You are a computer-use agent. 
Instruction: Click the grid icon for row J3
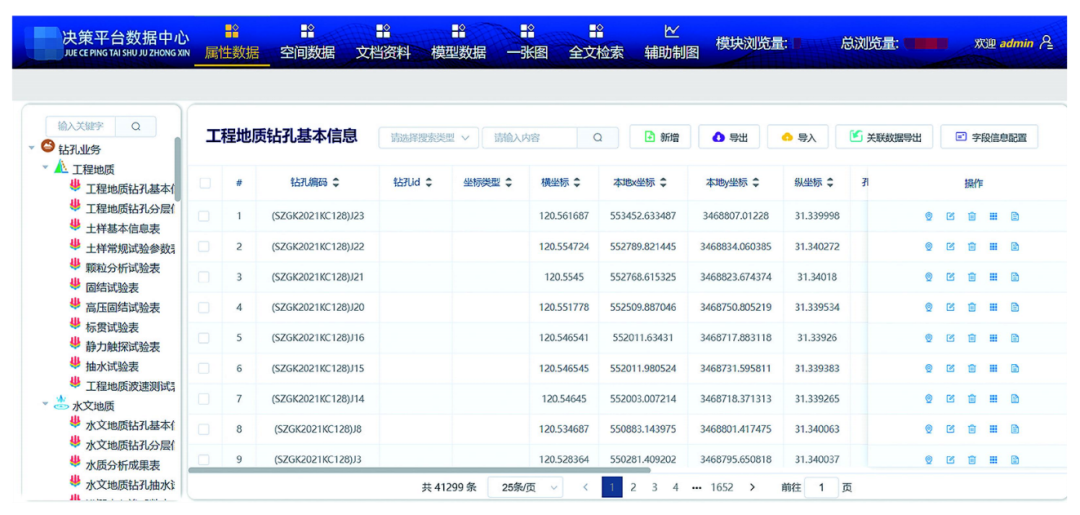(x=993, y=459)
